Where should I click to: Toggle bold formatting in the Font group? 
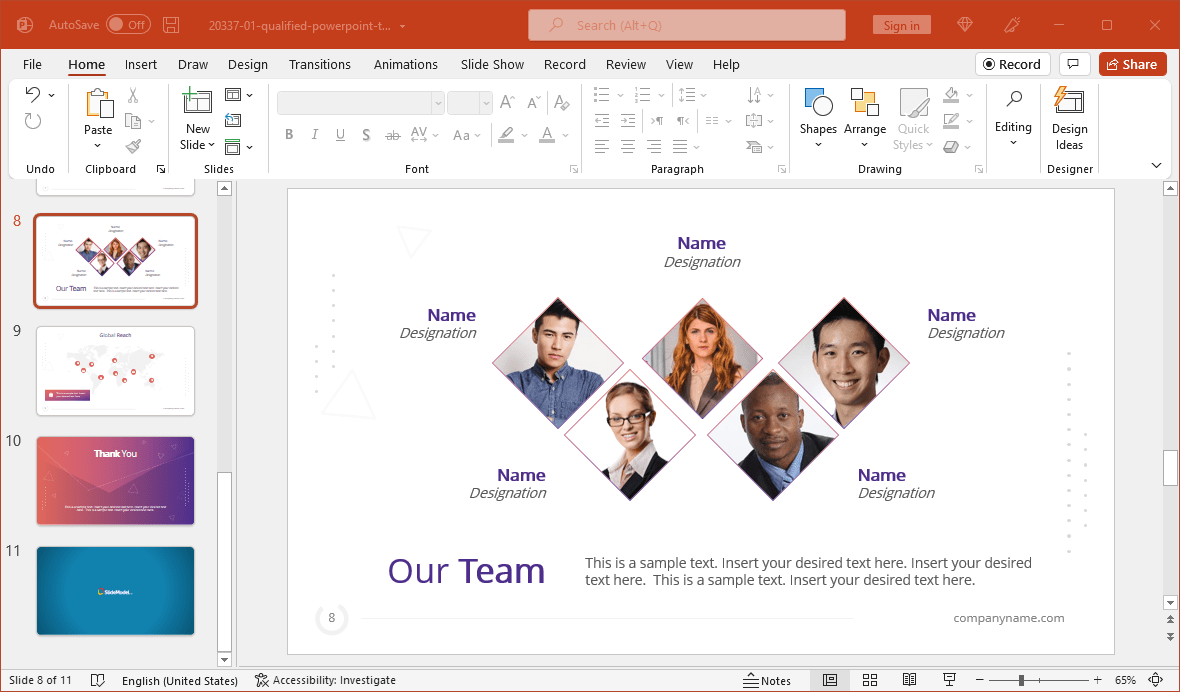pos(289,134)
